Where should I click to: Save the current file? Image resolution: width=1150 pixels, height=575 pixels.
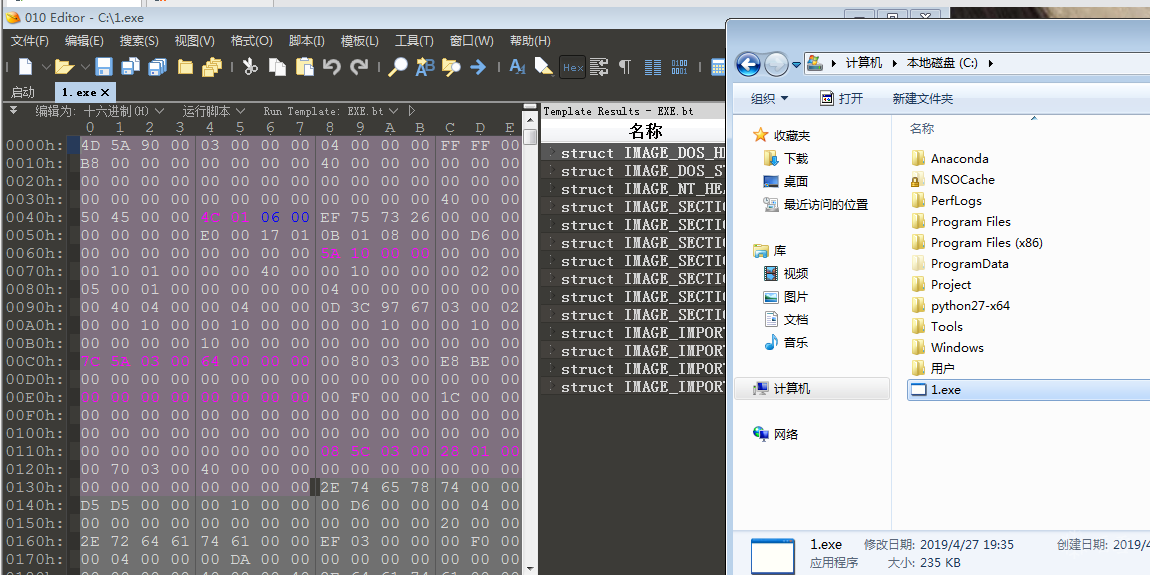pyautogui.click(x=103, y=67)
